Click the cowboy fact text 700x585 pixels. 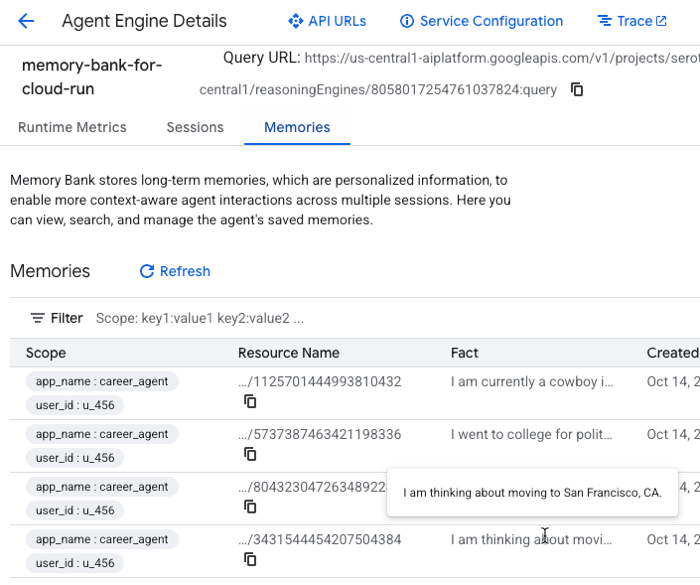click(531, 381)
